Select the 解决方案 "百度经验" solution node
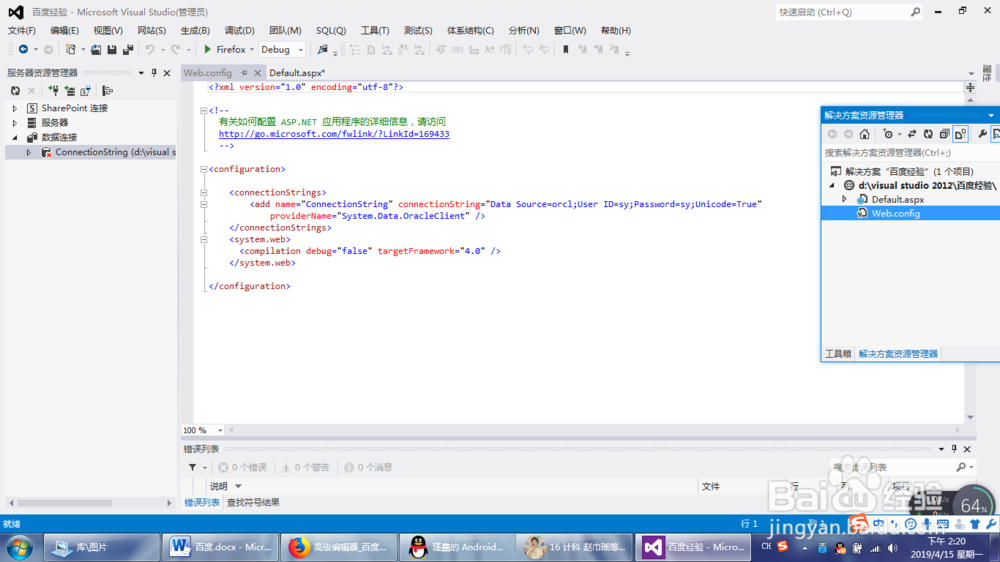Viewport: 1000px width, 562px height. pyautogui.click(x=909, y=171)
